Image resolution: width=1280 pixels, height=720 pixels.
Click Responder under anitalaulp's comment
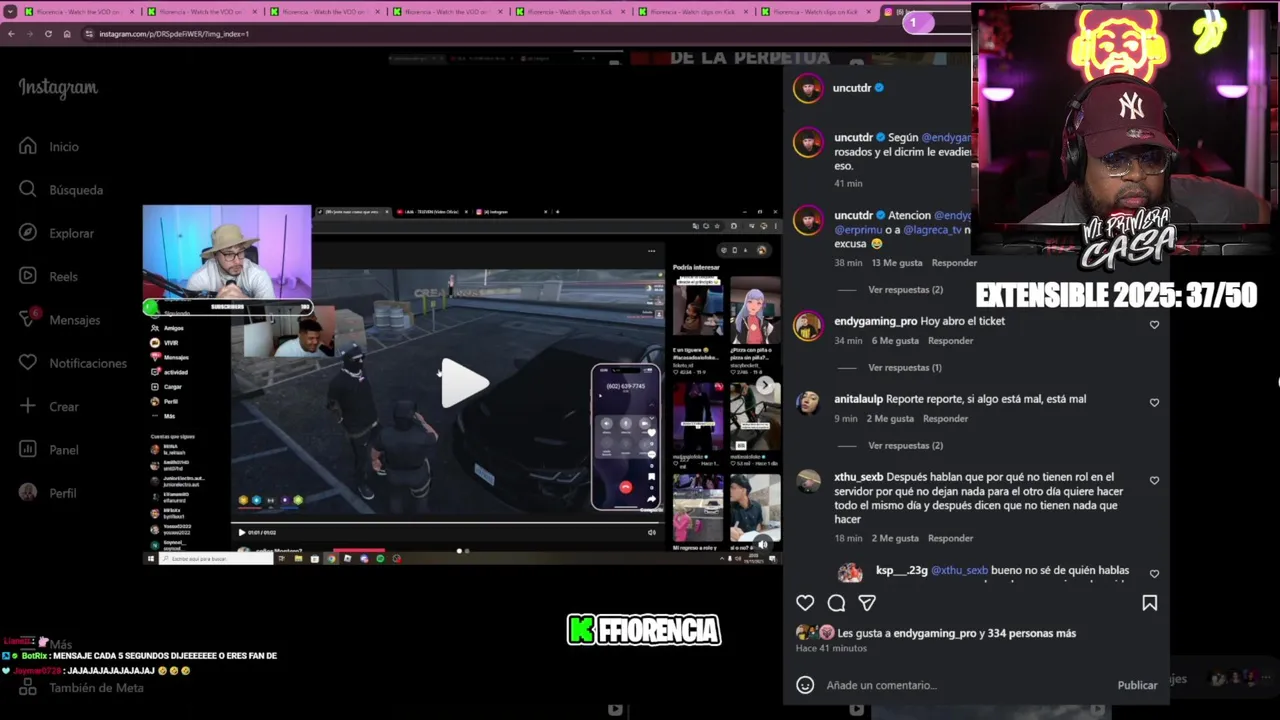(x=945, y=419)
